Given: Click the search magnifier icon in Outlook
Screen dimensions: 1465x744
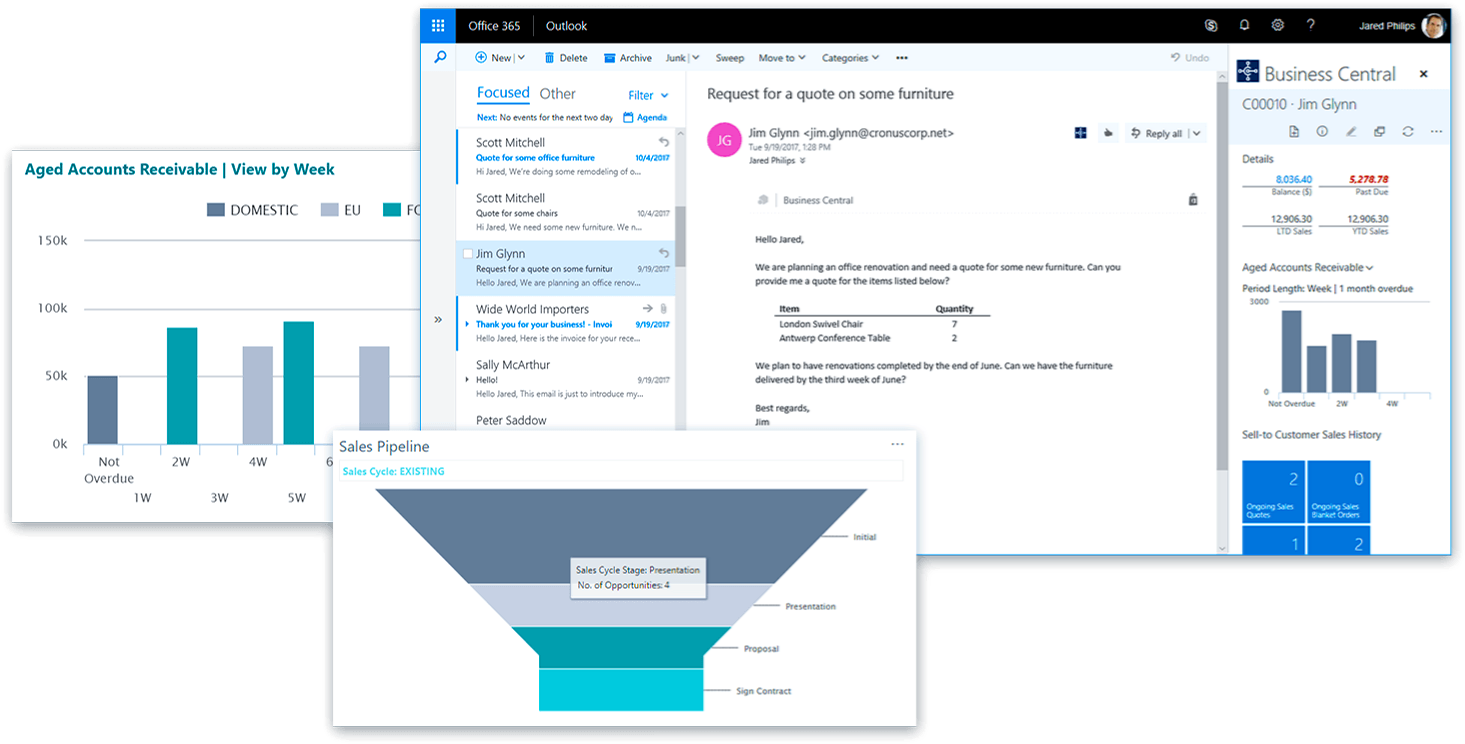Looking at the screenshot, I should [439, 58].
